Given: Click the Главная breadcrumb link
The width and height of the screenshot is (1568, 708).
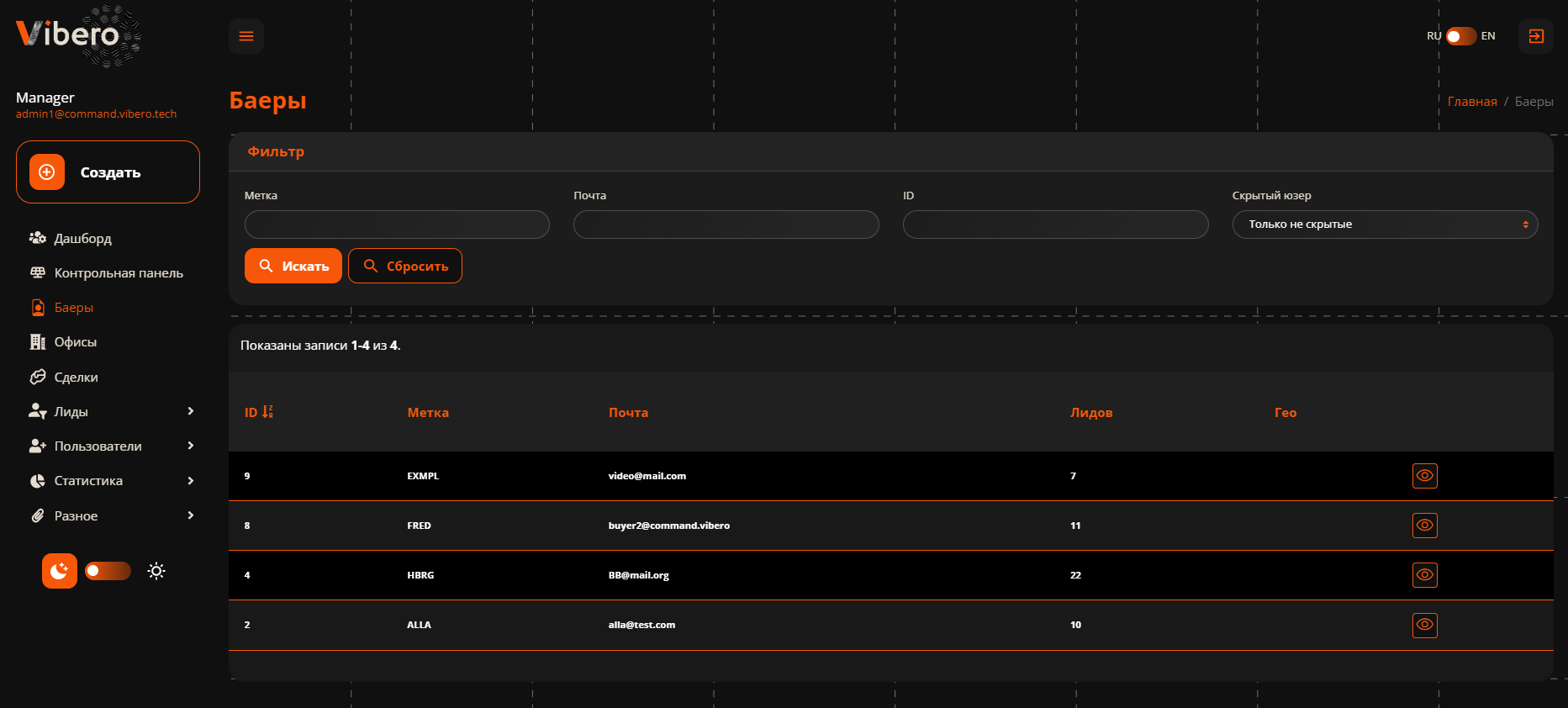Looking at the screenshot, I should click(x=1472, y=102).
